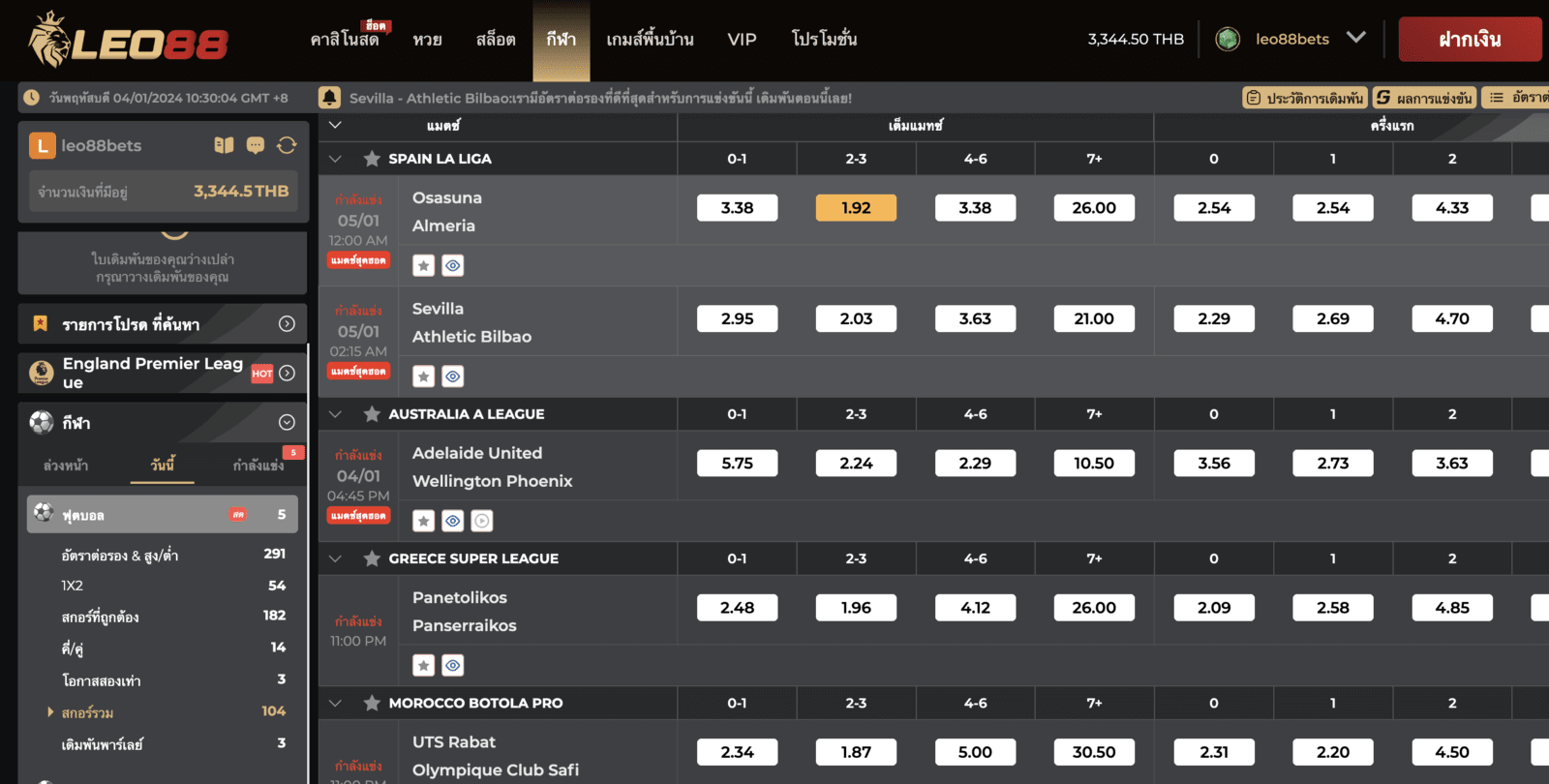Open match results button ผลการแข่งขัน
1549x784 pixels.
click(1424, 98)
